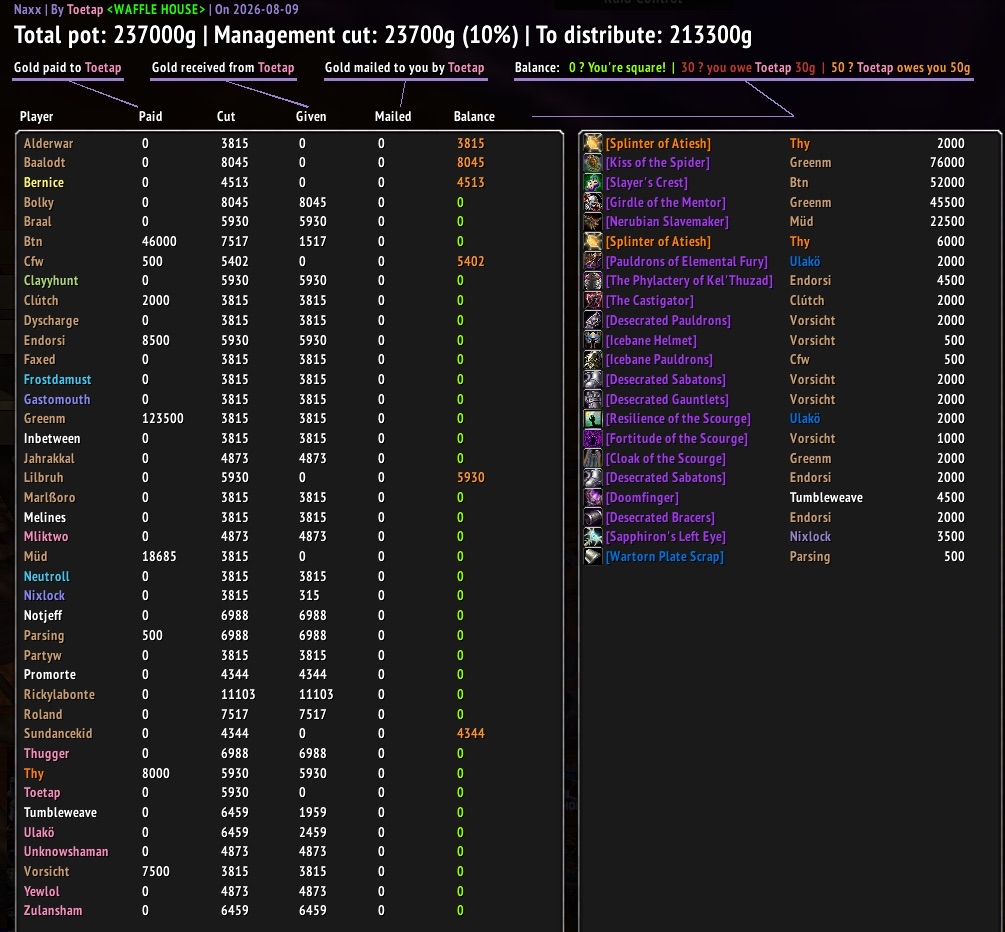Viewport: 1005px width, 932px height.
Task: Select the Zulansham player name
Action: pyautogui.click(x=53, y=911)
